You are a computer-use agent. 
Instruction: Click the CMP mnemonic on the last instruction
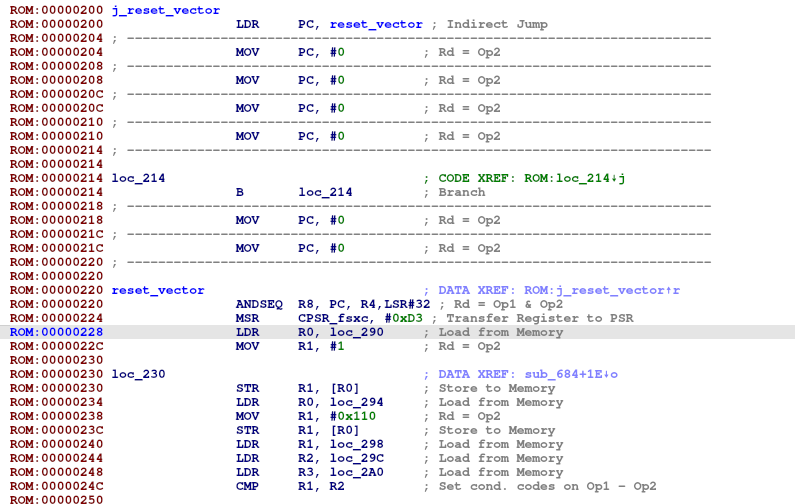coord(247,486)
